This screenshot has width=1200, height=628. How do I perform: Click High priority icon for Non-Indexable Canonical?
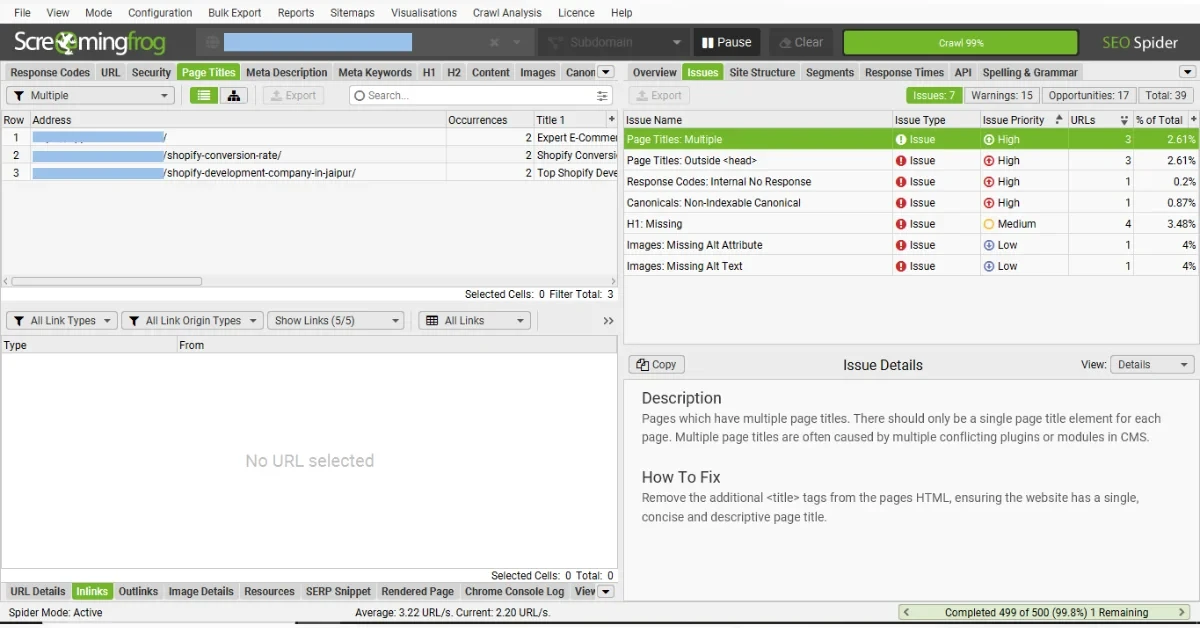coord(989,203)
